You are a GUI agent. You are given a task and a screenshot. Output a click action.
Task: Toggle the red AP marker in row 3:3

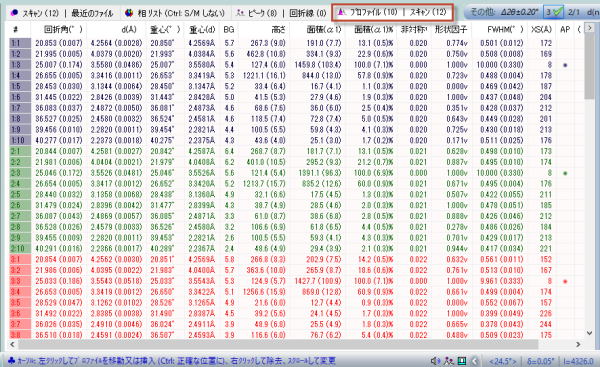pos(565,281)
